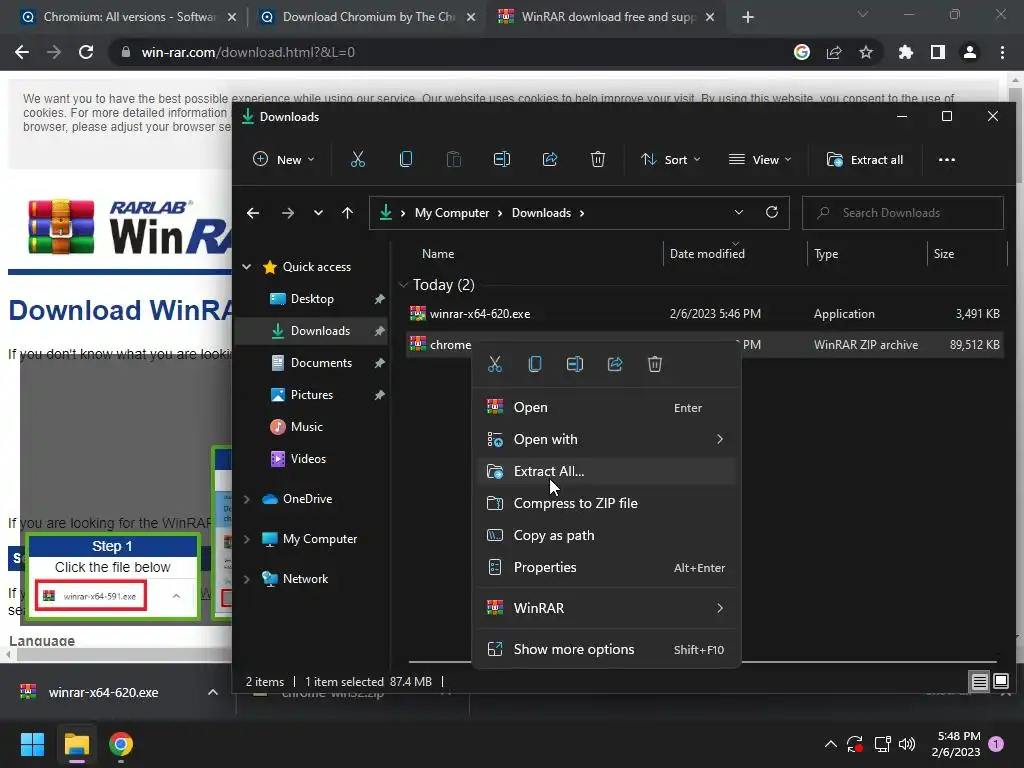Share this page from address bar
Viewport: 1024px width, 768px height.
tap(834, 52)
